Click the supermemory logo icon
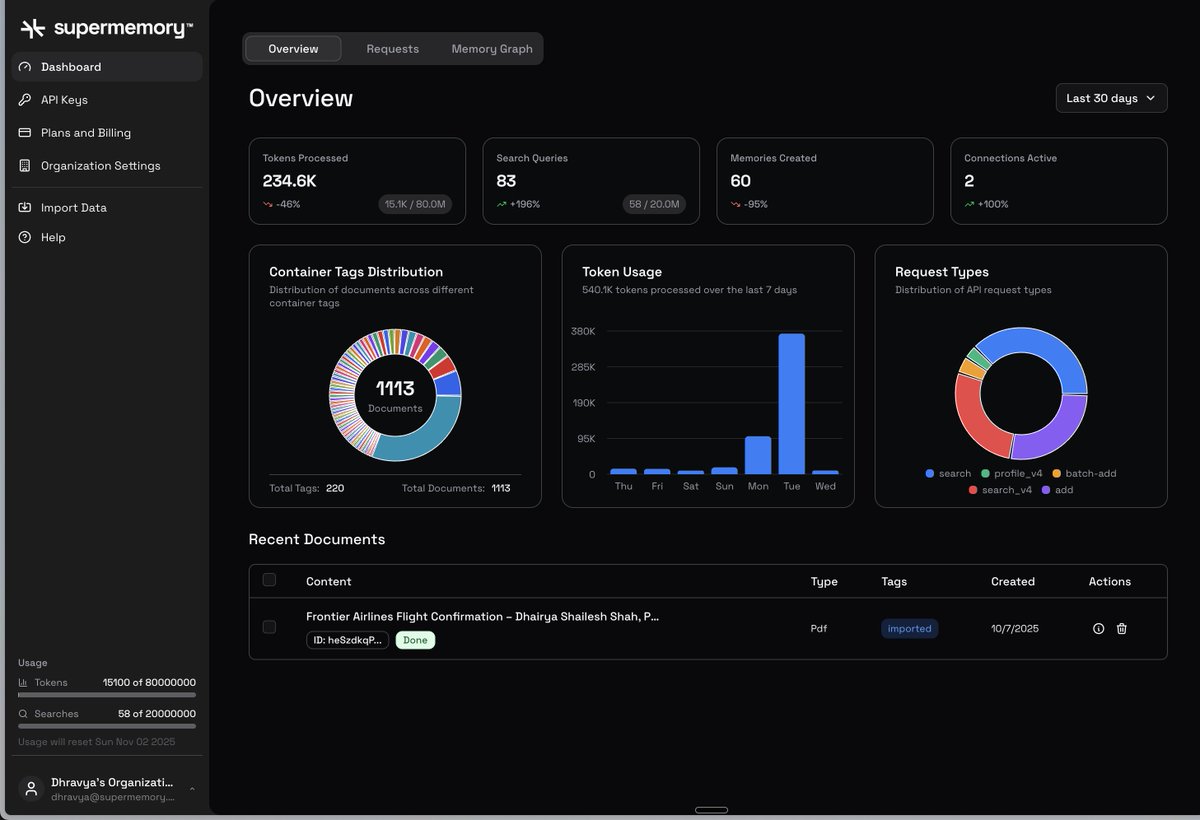This screenshot has width=1200, height=820. pyautogui.click(x=33, y=28)
